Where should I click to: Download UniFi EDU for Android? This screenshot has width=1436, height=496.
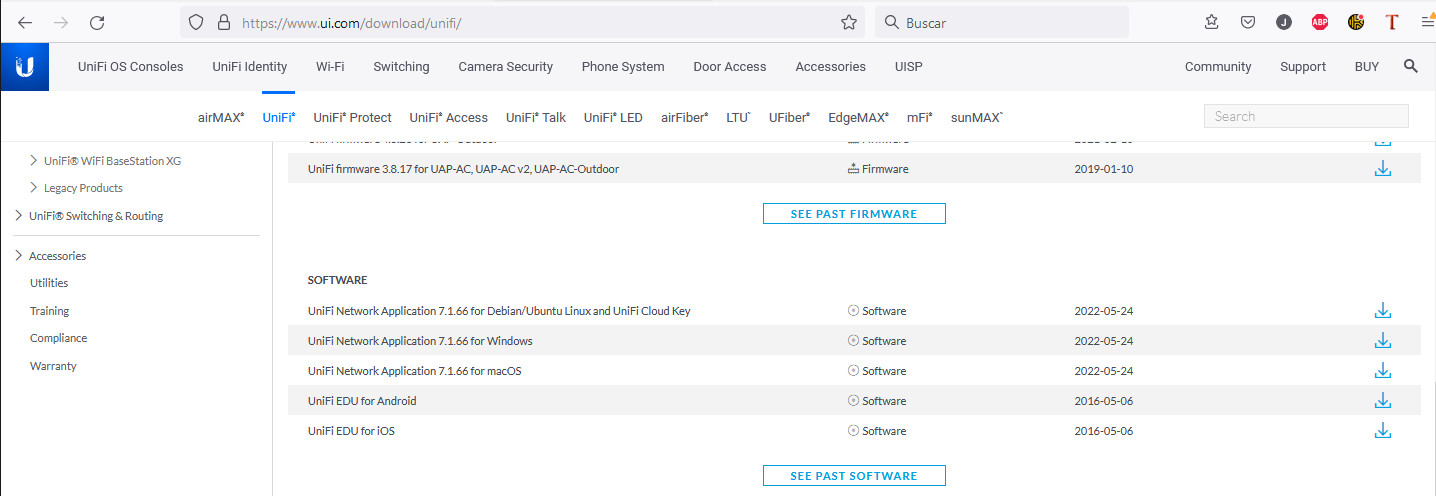pyautogui.click(x=1383, y=401)
